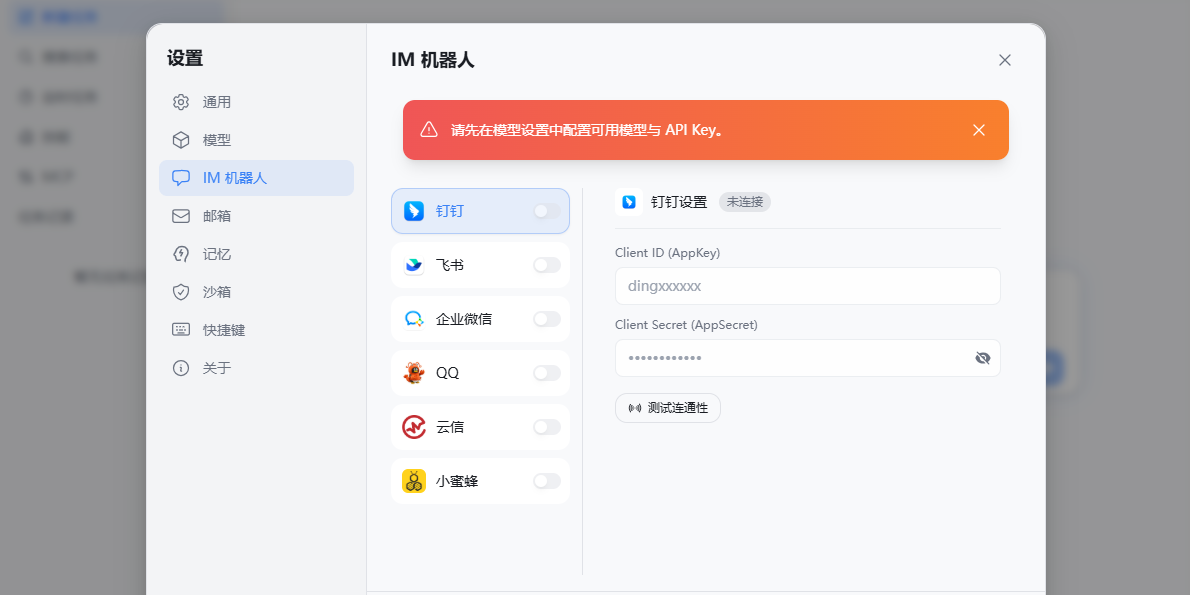The image size is (1190, 595).
Task: Dismiss the red API Key alert banner
Action: pyautogui.click(x=979, y=130)
